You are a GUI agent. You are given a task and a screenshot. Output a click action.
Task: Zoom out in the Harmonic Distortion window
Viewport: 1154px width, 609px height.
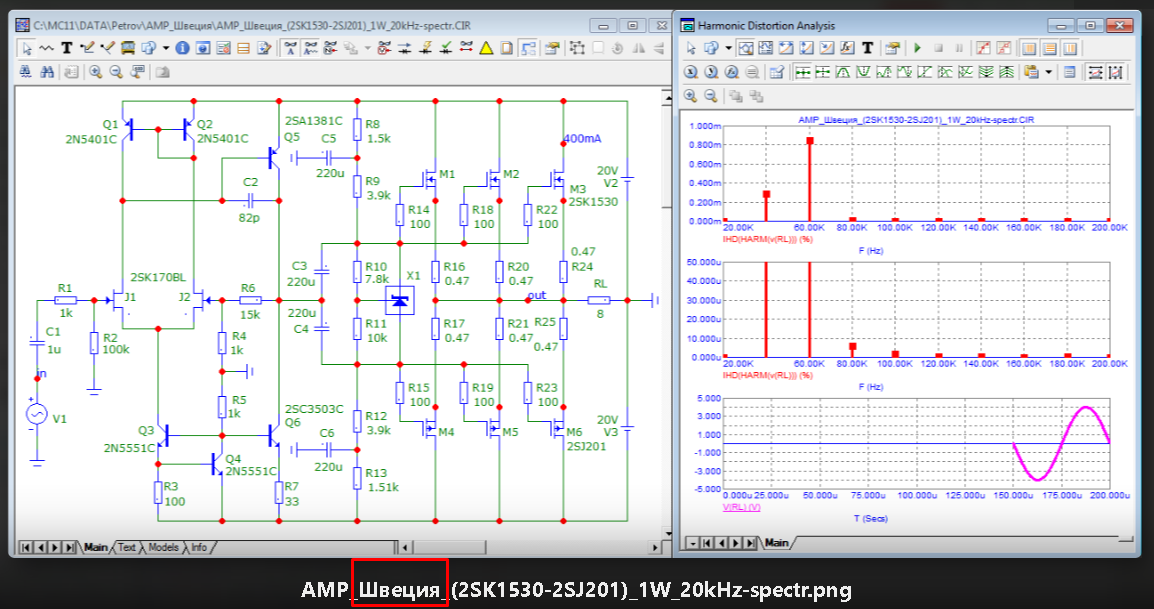[x=710, y=96]
